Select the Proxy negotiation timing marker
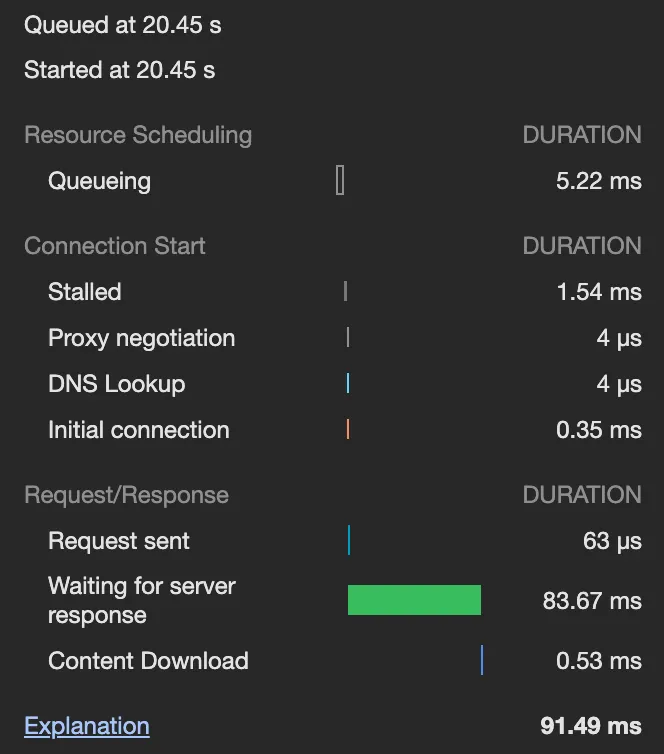The width and height of the screenshot is (664, 754). (348, 338)
